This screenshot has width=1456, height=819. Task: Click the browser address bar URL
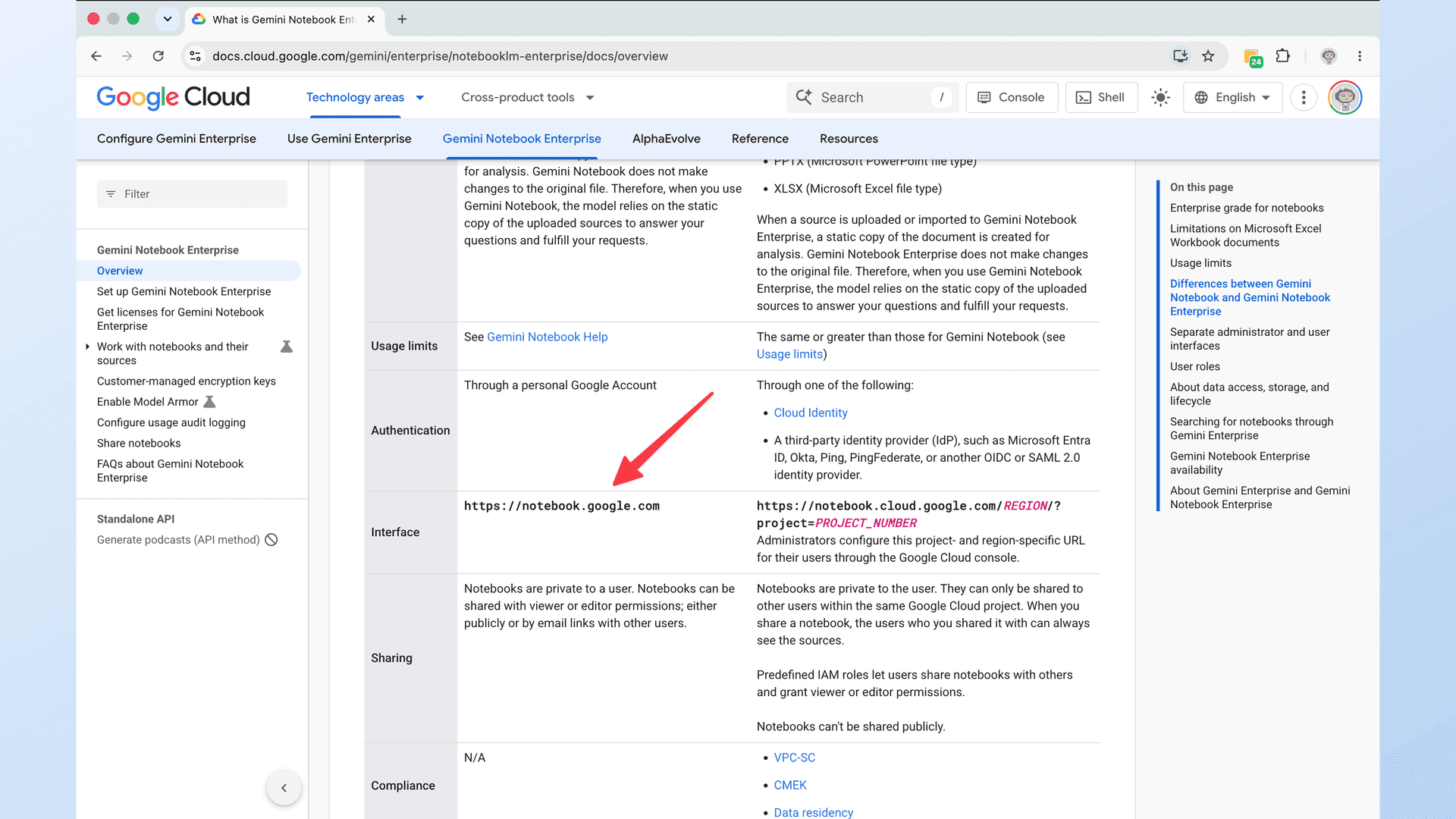440,56
